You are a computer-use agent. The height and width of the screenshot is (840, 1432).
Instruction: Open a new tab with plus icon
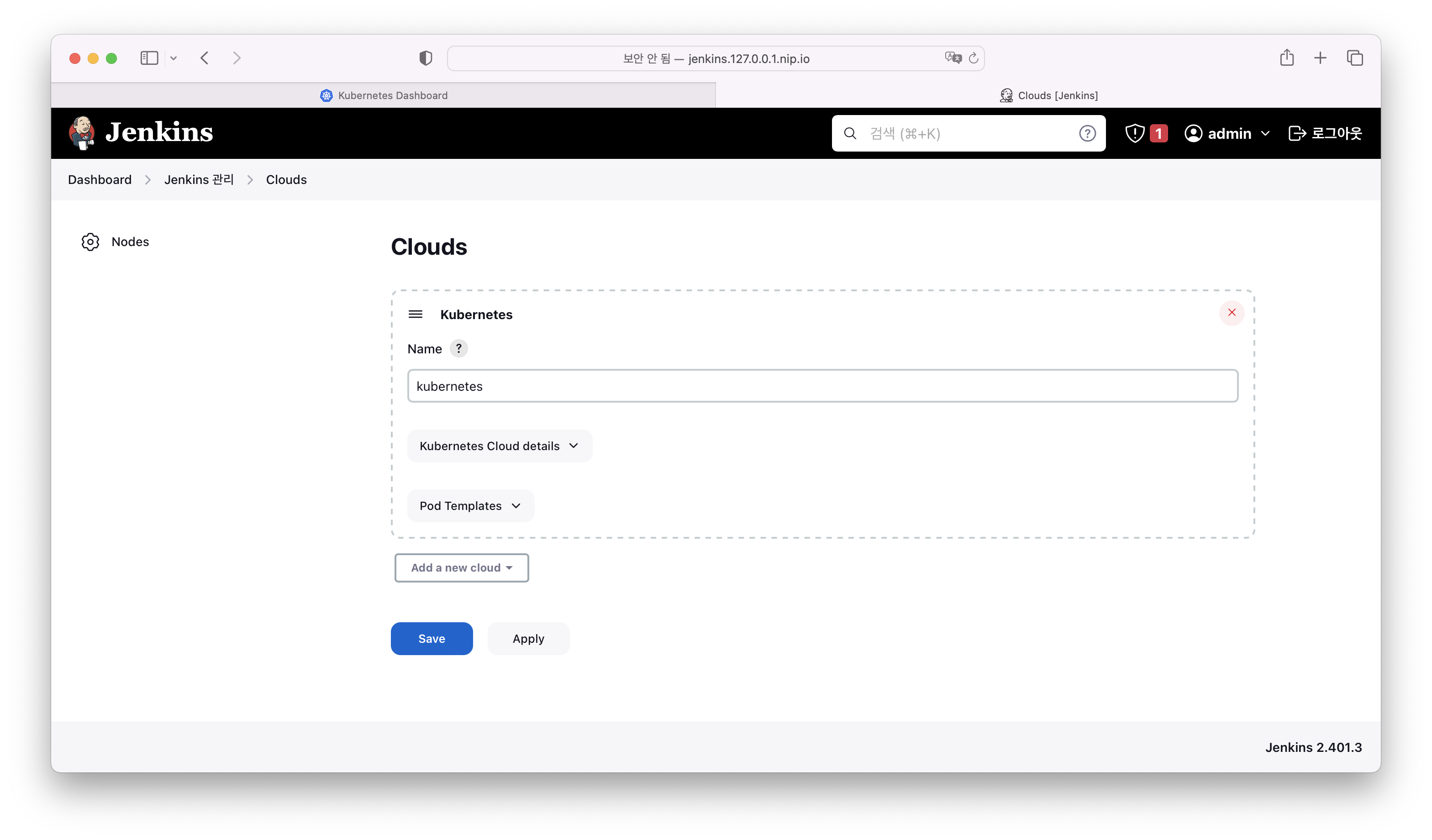1321,58
